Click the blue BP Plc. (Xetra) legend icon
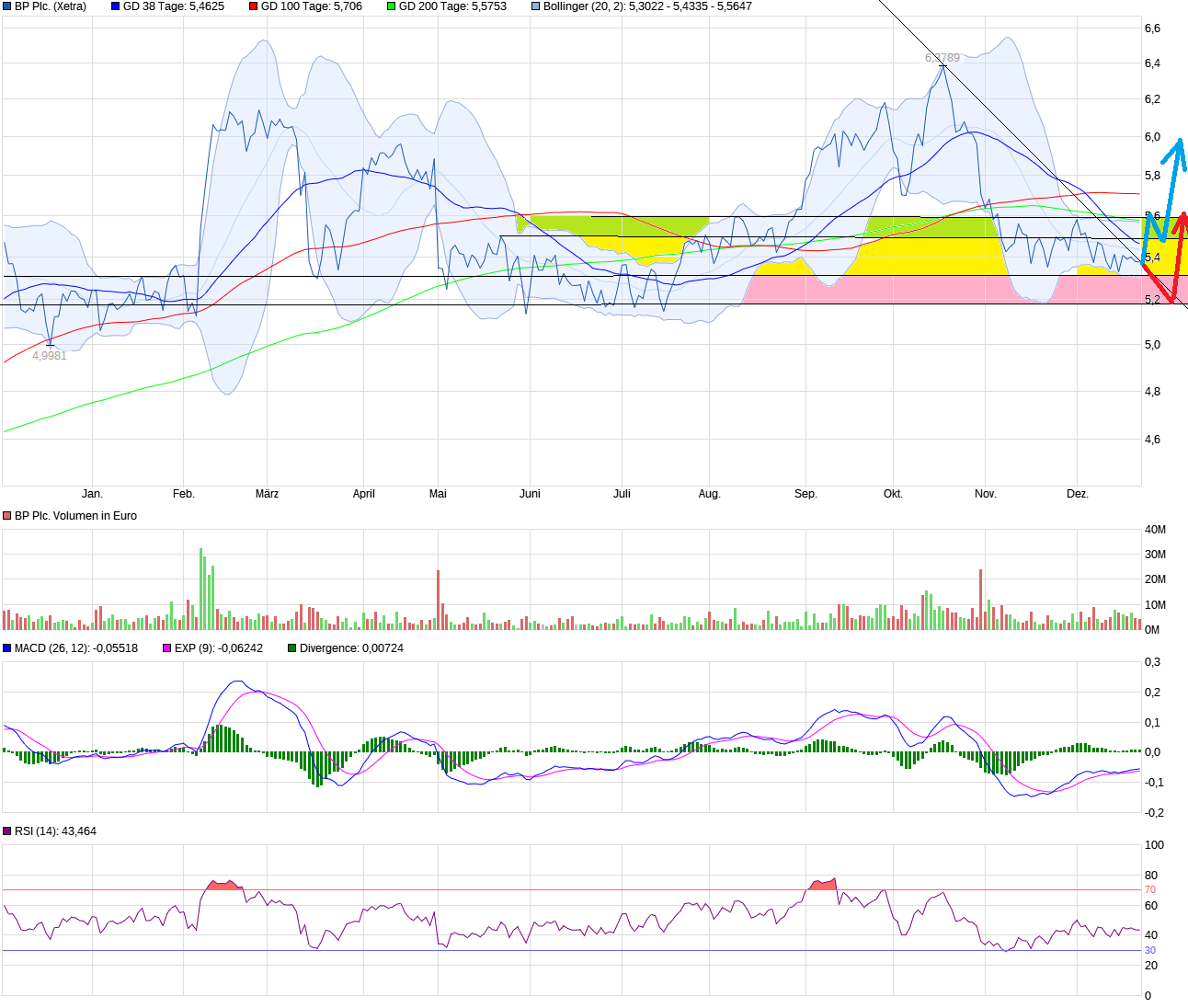 (x=7, y=6)
